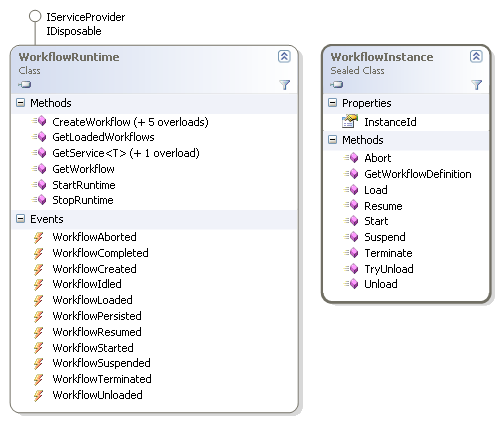Click the InstanceId property icon

[x=350, y=121]
